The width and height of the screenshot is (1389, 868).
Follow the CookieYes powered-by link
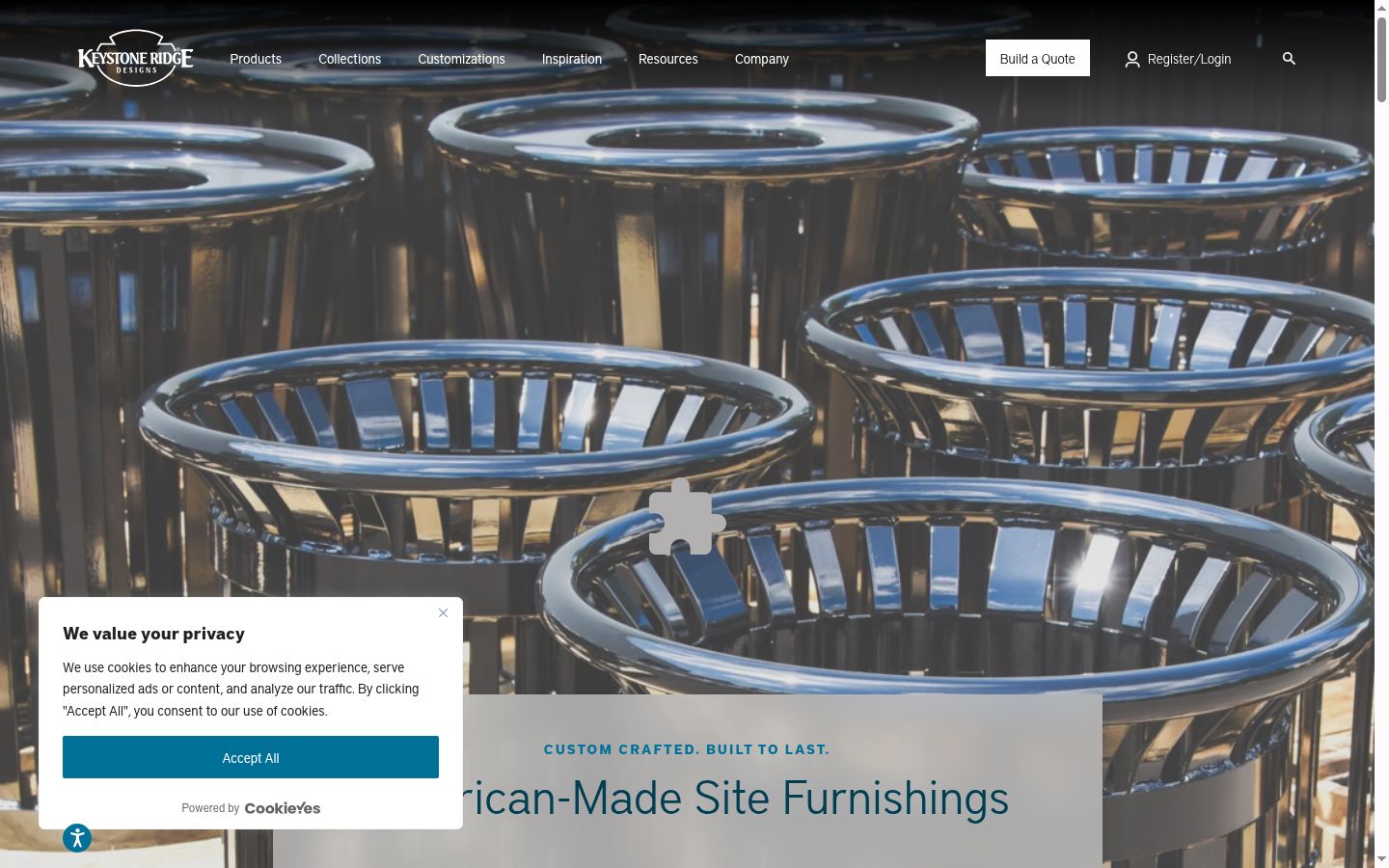coord(283,808)
